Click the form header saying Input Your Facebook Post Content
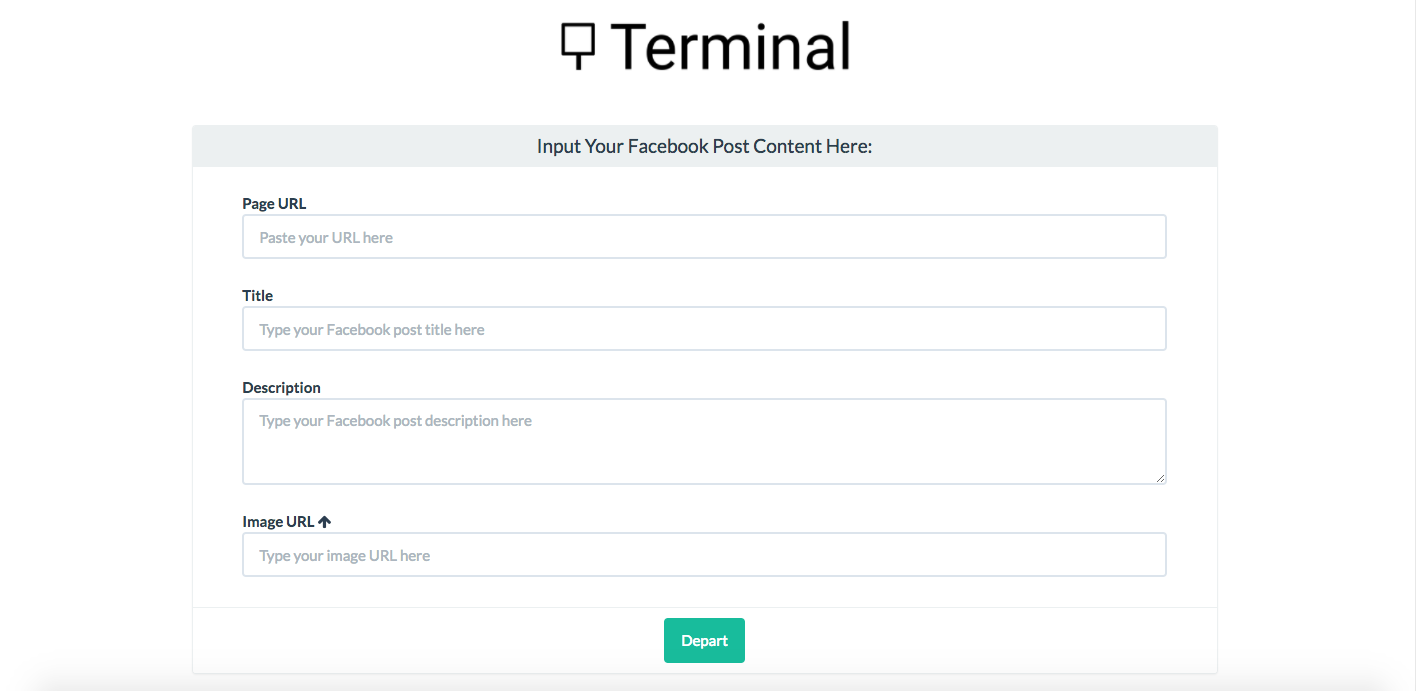Image resolution: width=1416 pixels, height=691 pixels. click(704, 146)
